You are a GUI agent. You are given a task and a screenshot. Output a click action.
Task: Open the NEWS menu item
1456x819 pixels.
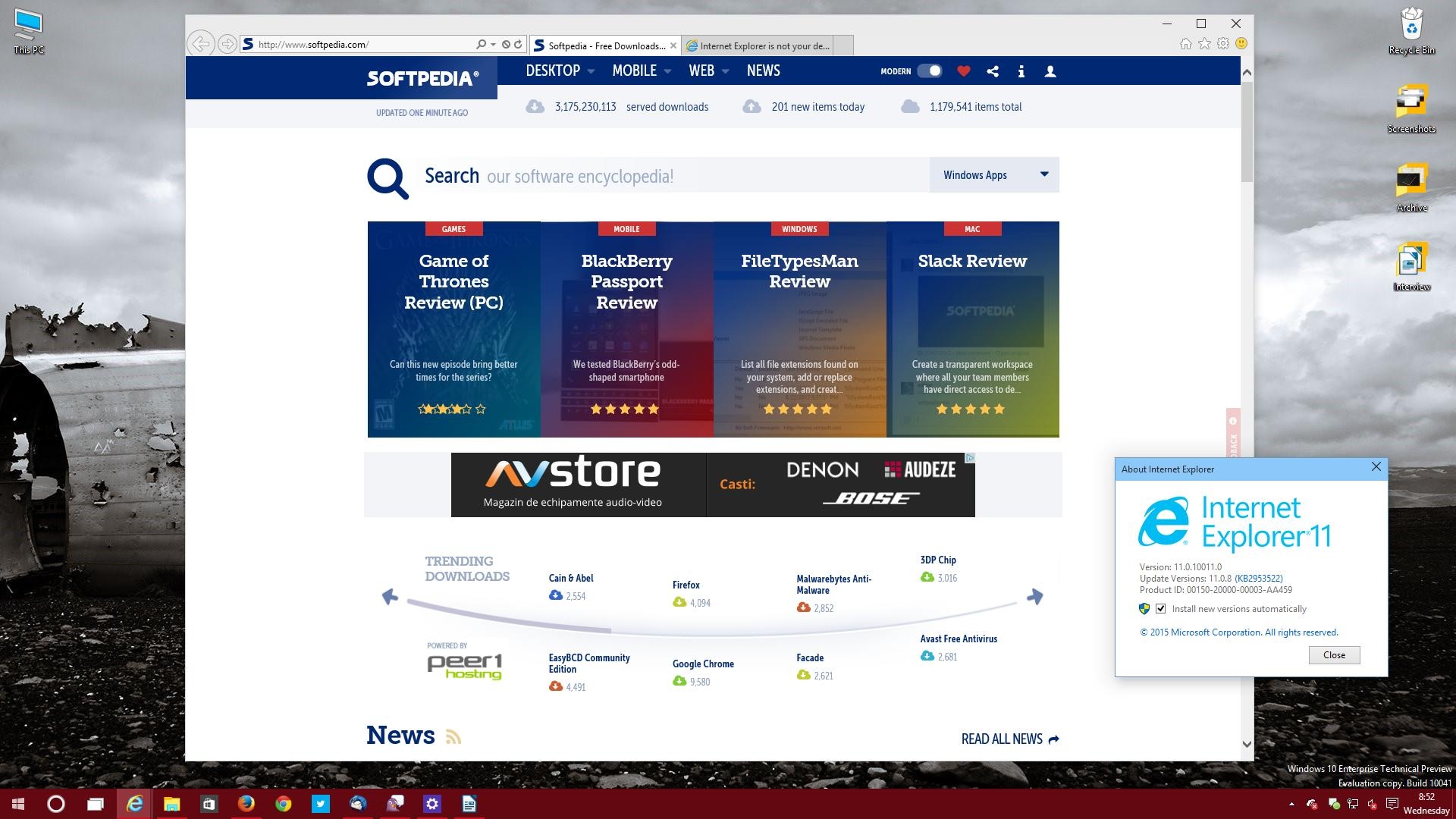click(x=763, y=71)
